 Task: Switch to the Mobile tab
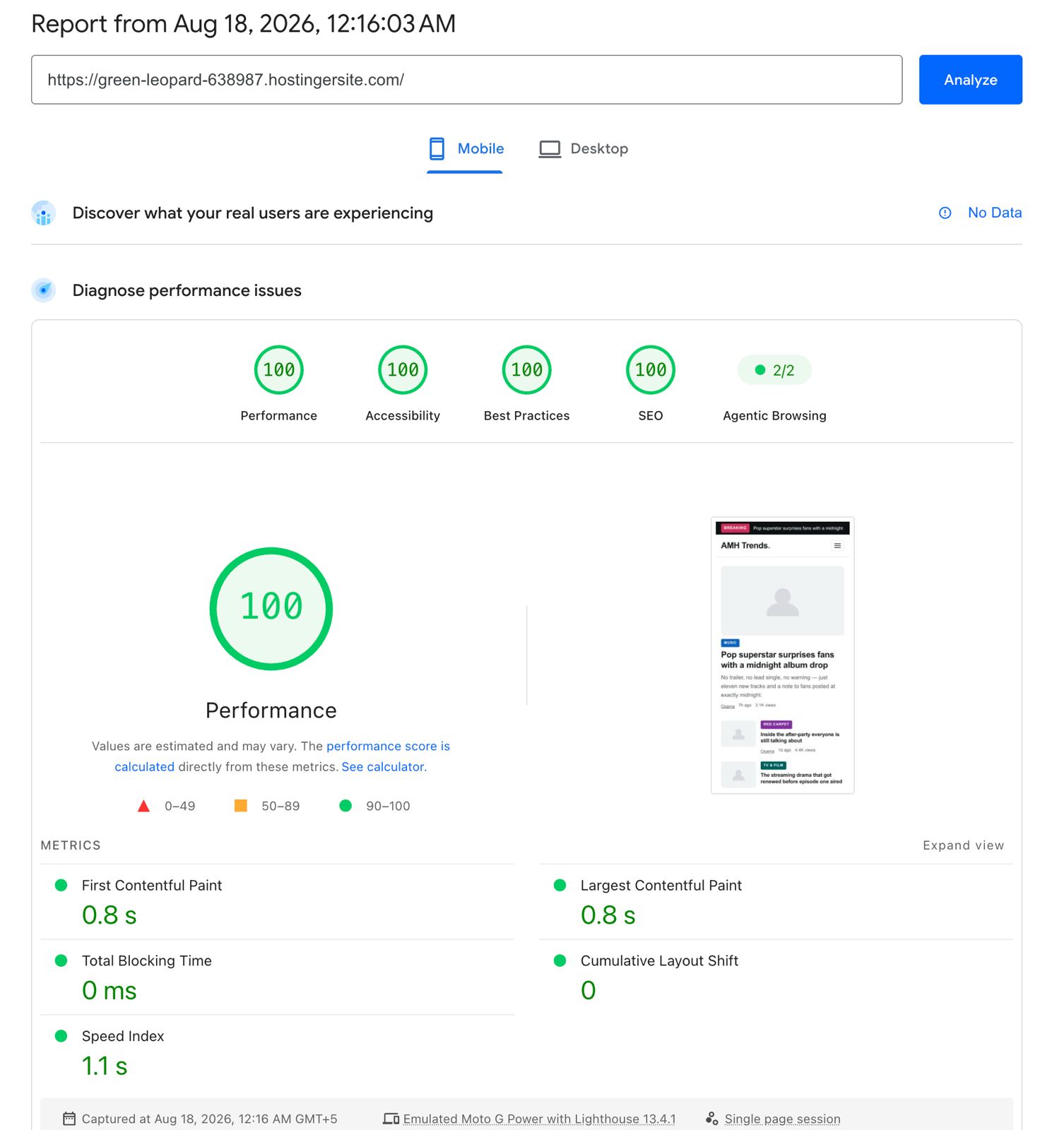point(466,149)
